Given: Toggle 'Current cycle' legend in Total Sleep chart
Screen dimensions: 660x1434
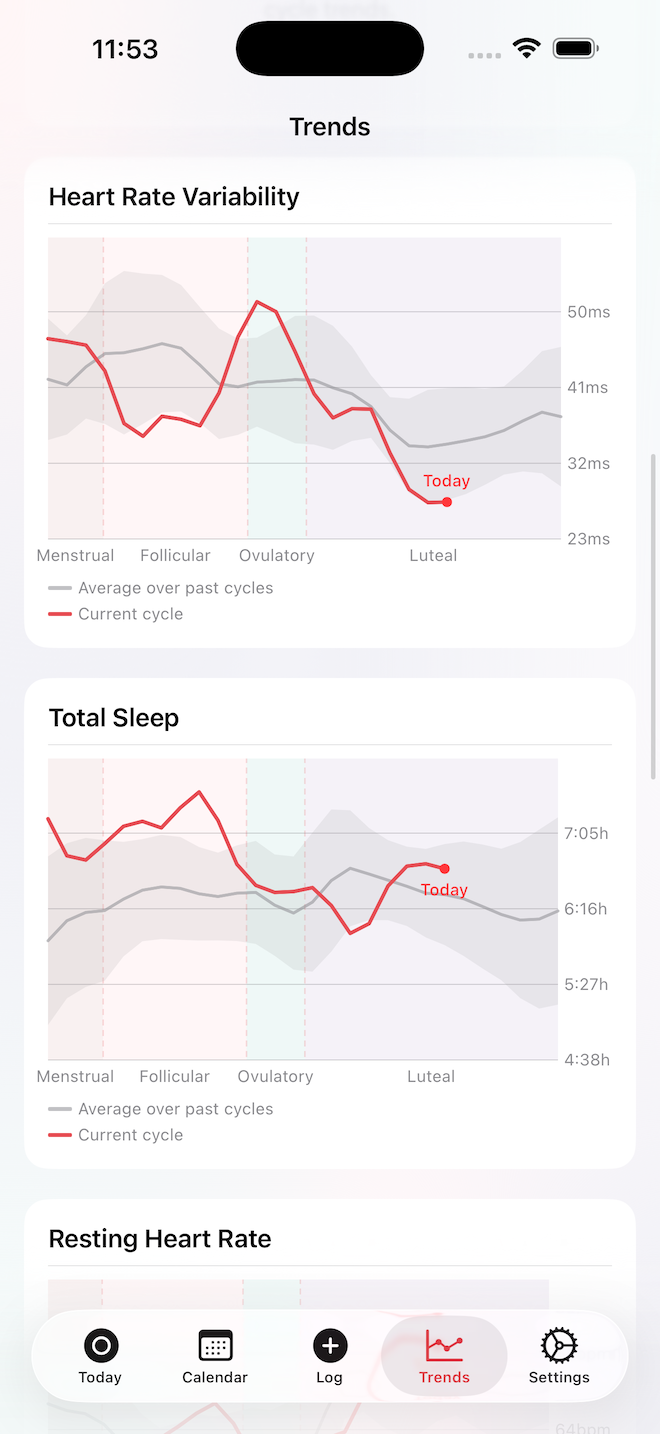Looking at the screenshot, I should (x=130, y=1135).
